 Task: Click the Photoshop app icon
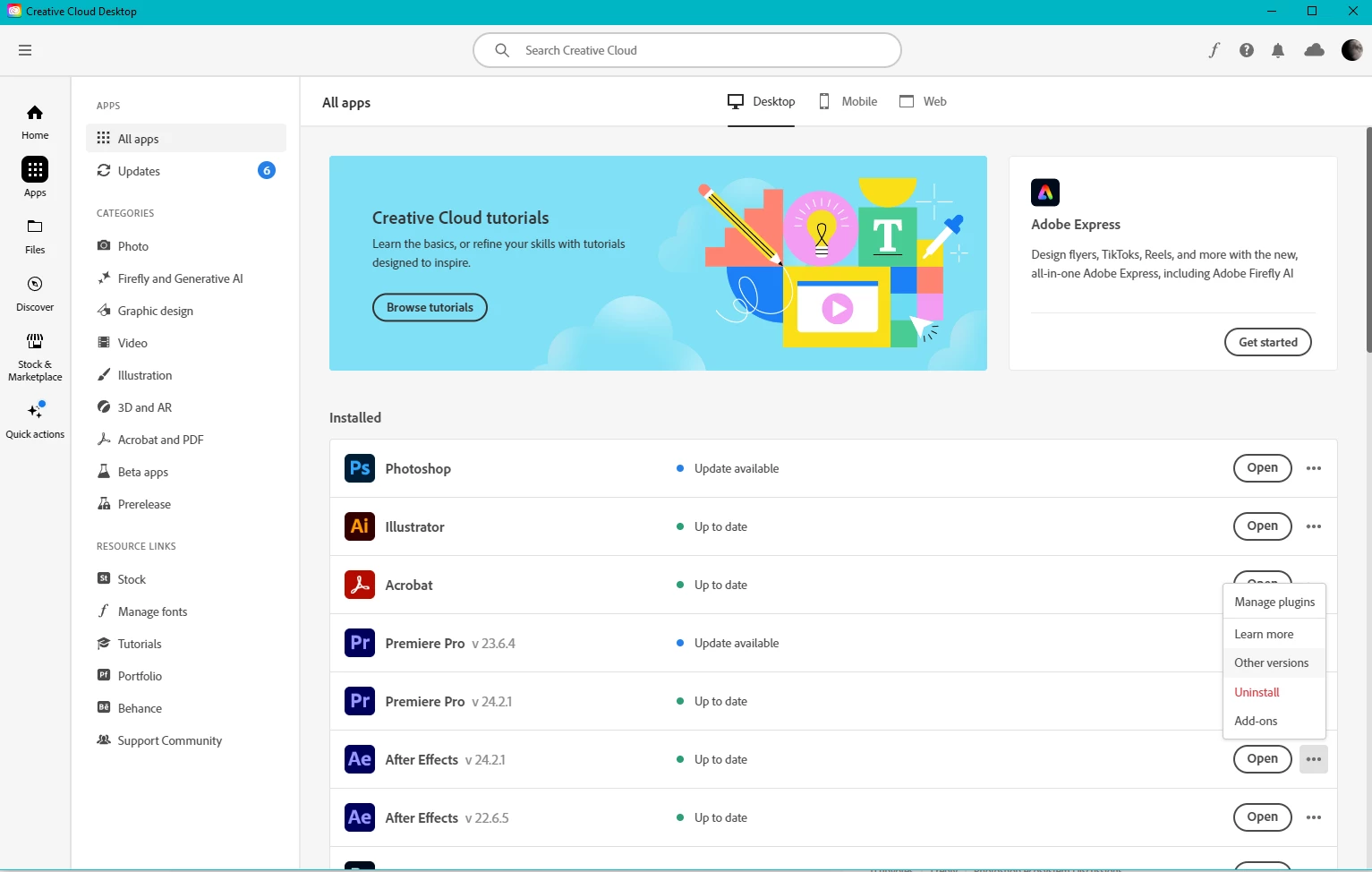point(360,468)
